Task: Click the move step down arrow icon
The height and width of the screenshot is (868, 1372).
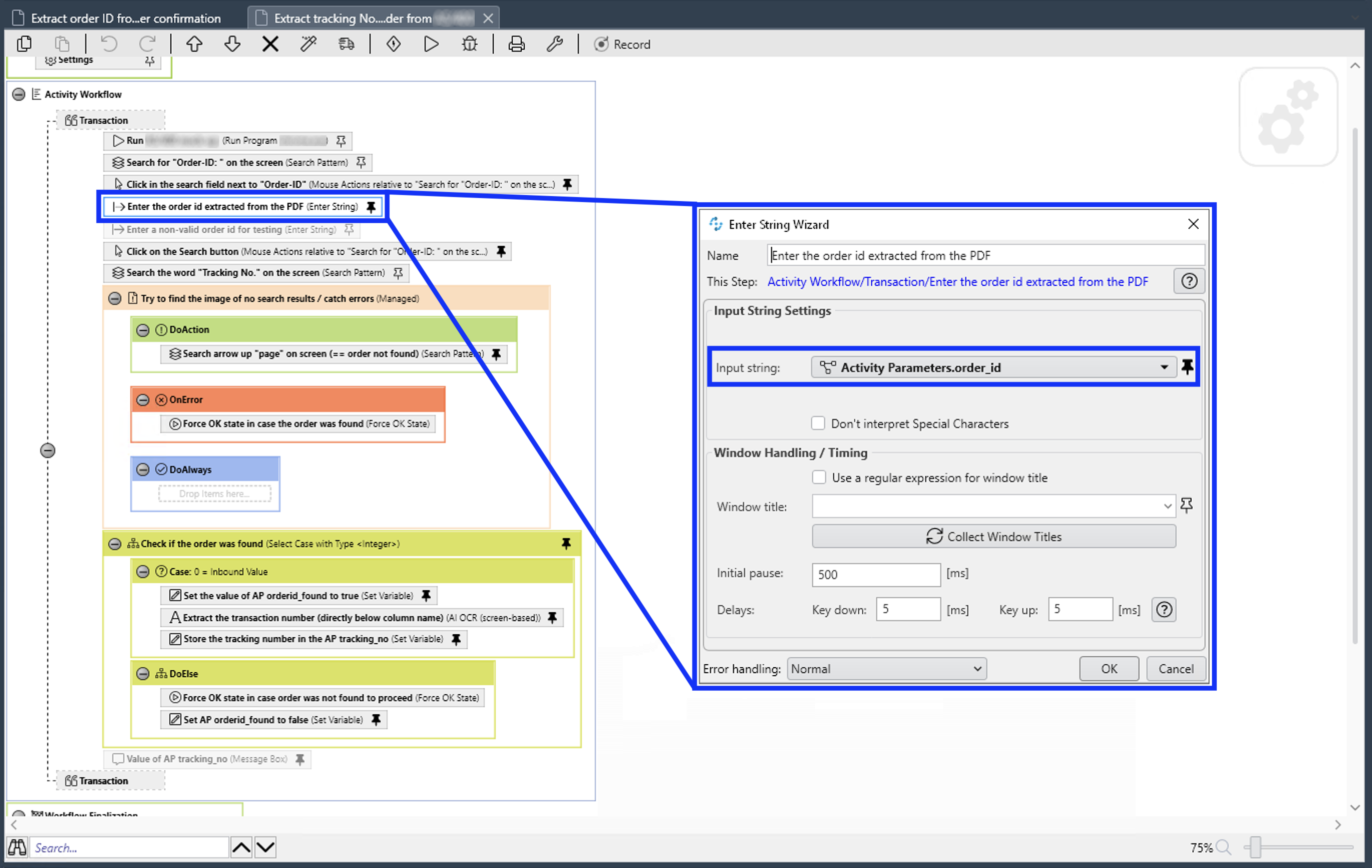Action: click(232, 44)
